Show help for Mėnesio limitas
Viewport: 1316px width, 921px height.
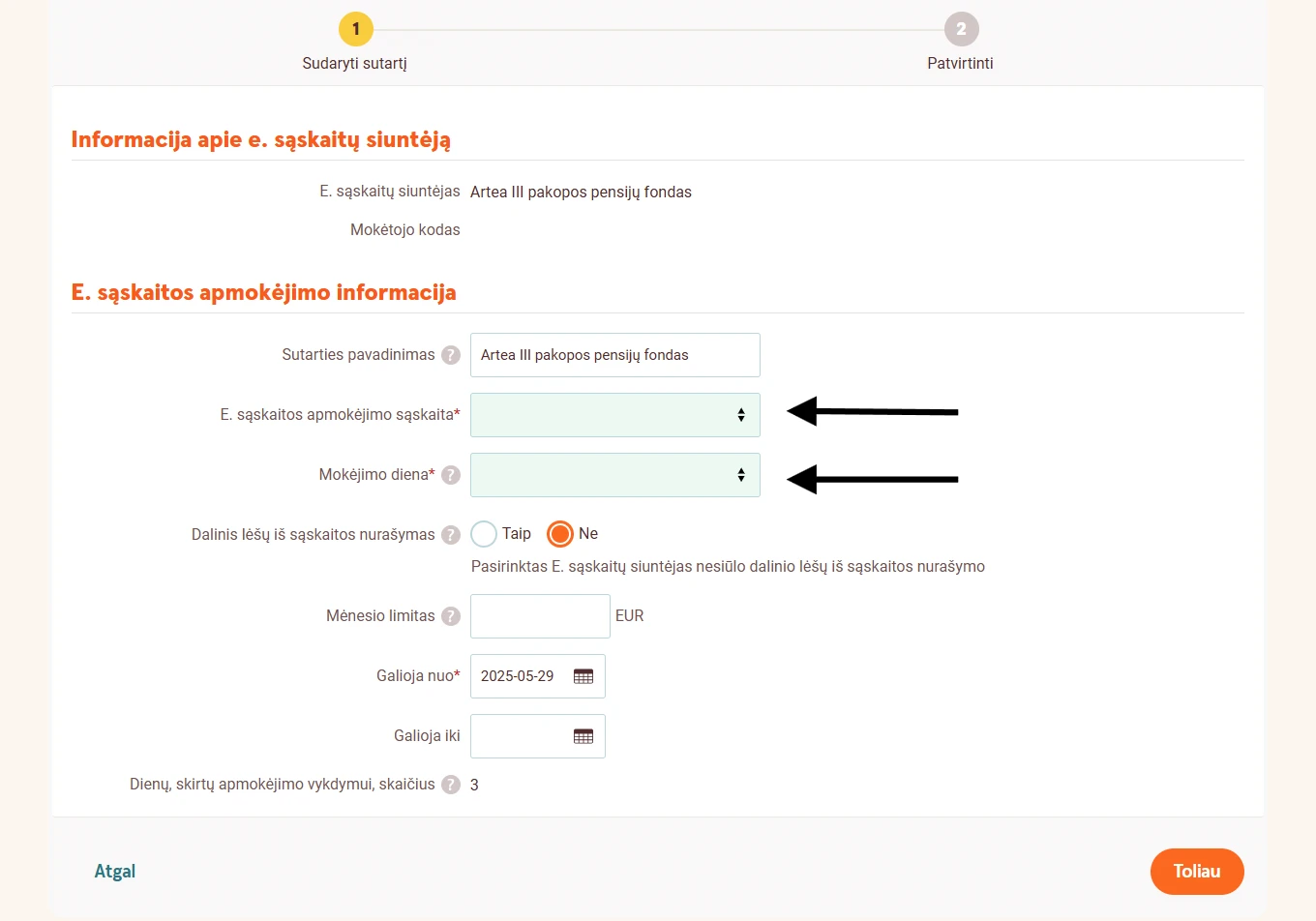(451, 616)
